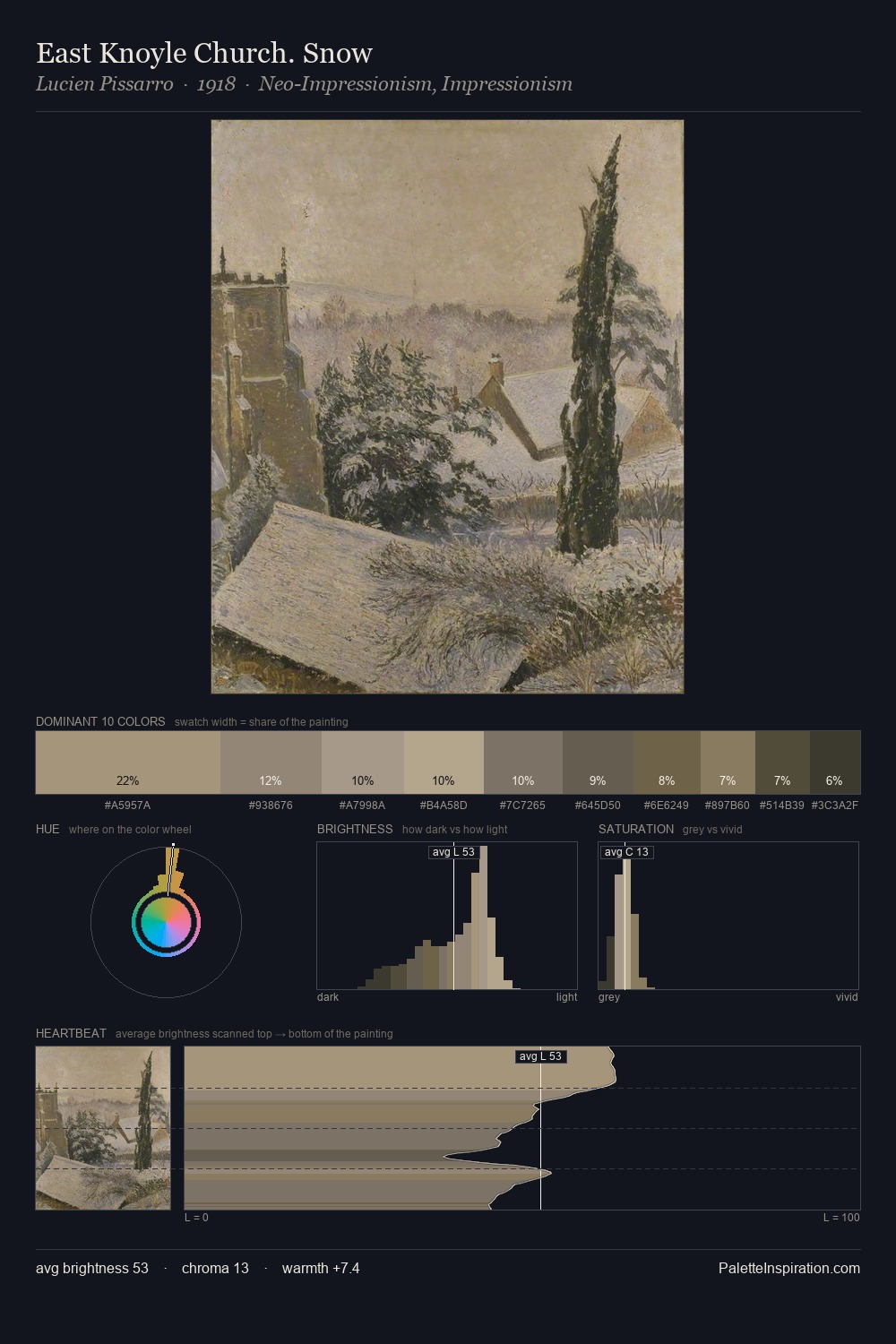
Task: Click the hue color wheel
Action: 166,922
